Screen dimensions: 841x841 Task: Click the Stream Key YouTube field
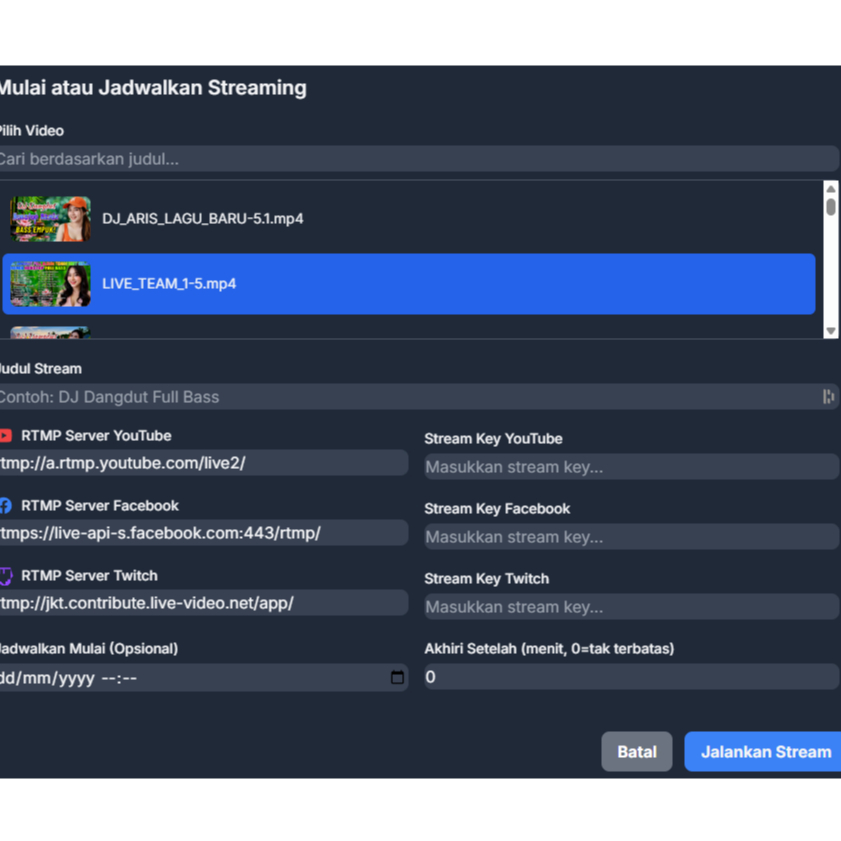(x=630, y=466)
